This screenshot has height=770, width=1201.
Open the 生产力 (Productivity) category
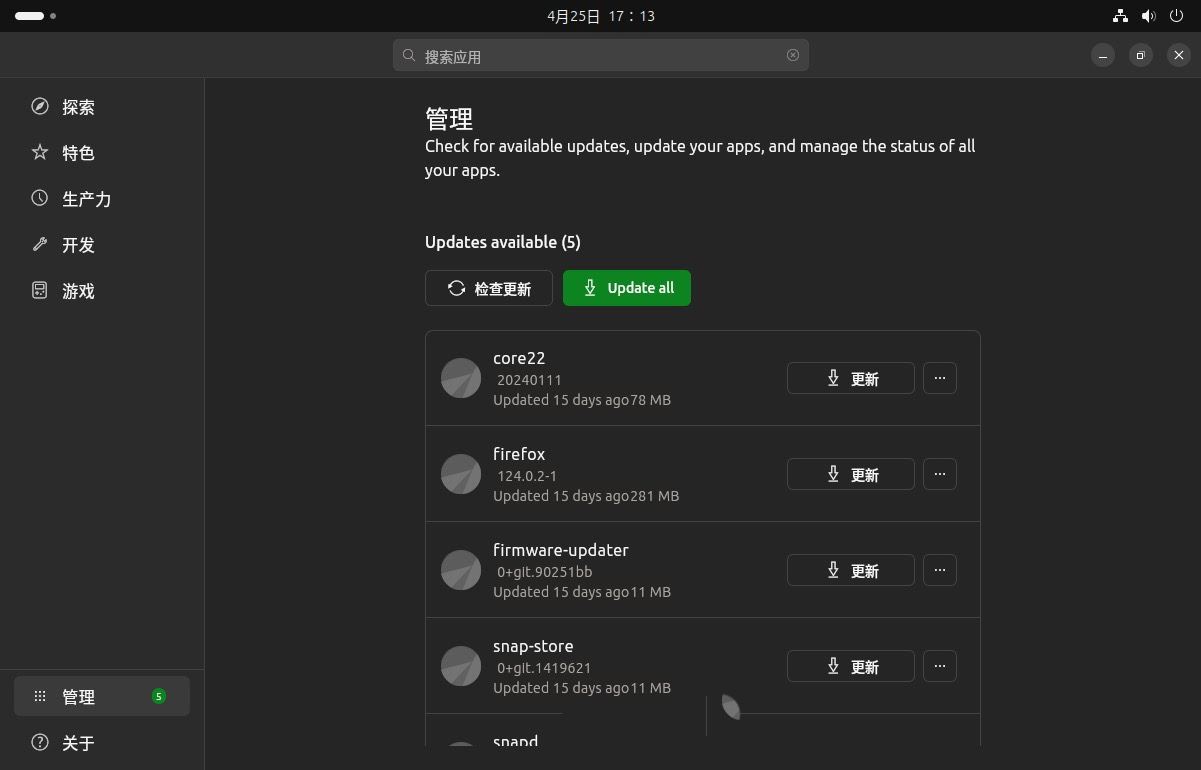coord(86,199)
